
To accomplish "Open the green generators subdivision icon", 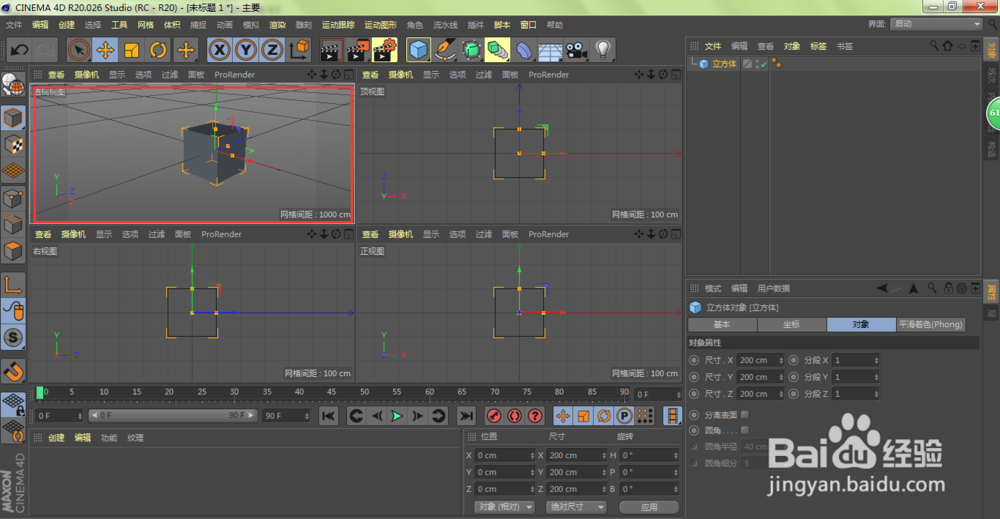I will point(471,50).
